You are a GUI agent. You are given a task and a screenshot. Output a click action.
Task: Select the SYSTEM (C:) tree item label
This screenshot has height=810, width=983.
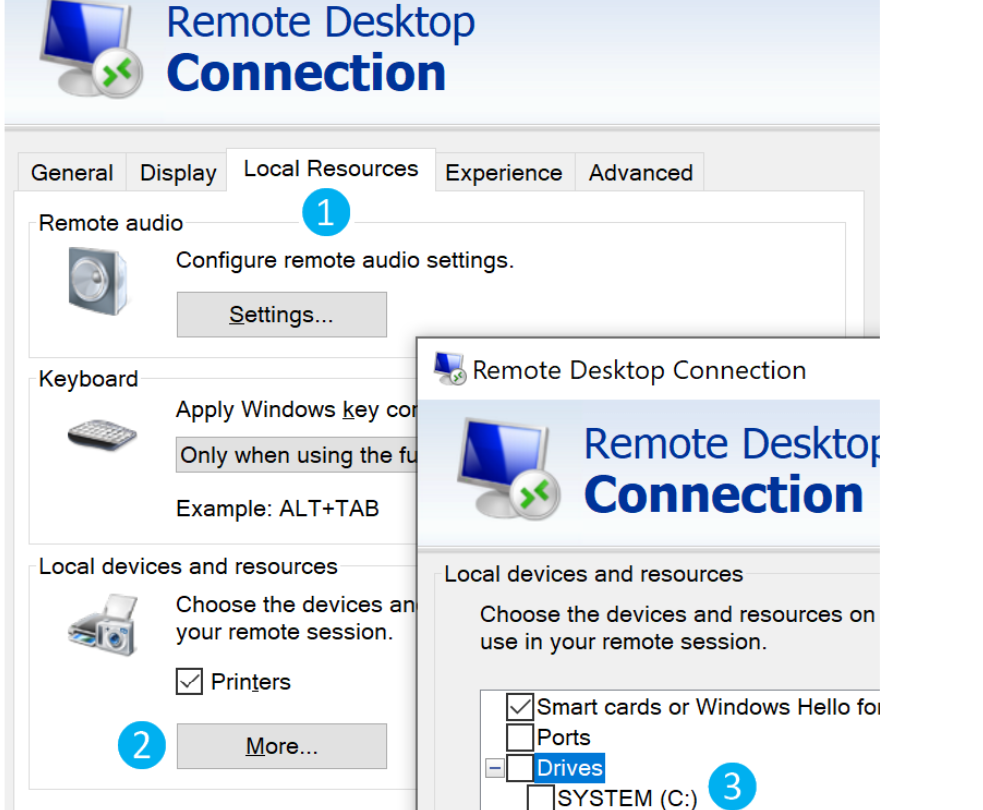coord(628,797)
